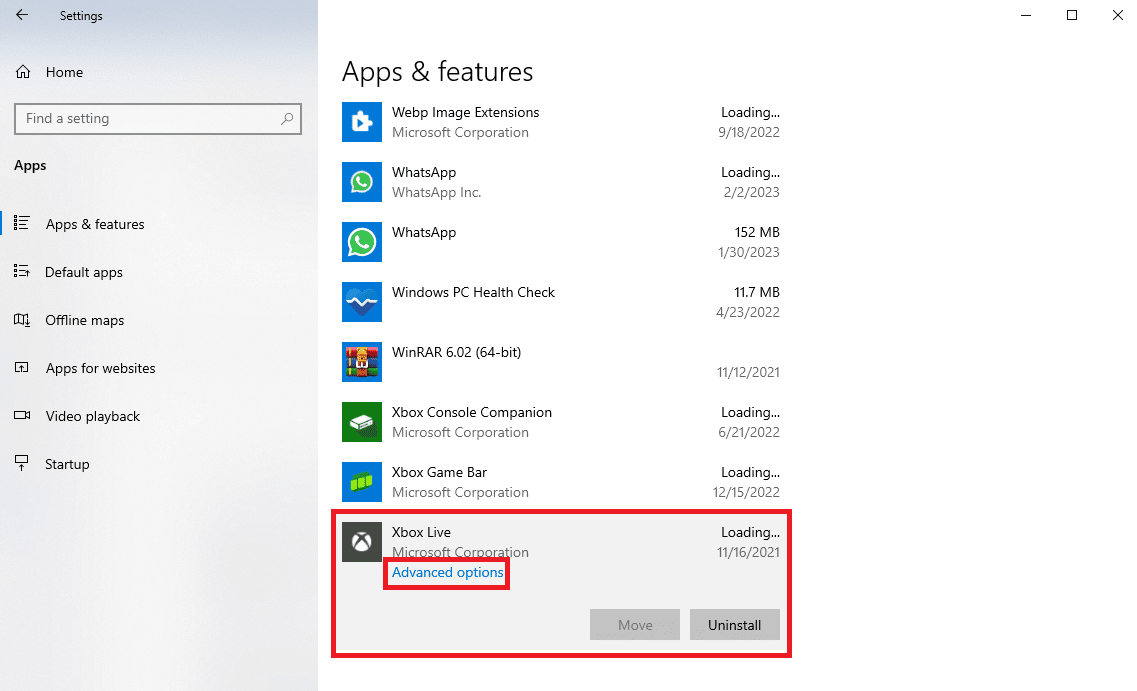Select the Xbox Live app name
Image resolution: width=1137 pixels, height=691 pixels.
point(421,532)
